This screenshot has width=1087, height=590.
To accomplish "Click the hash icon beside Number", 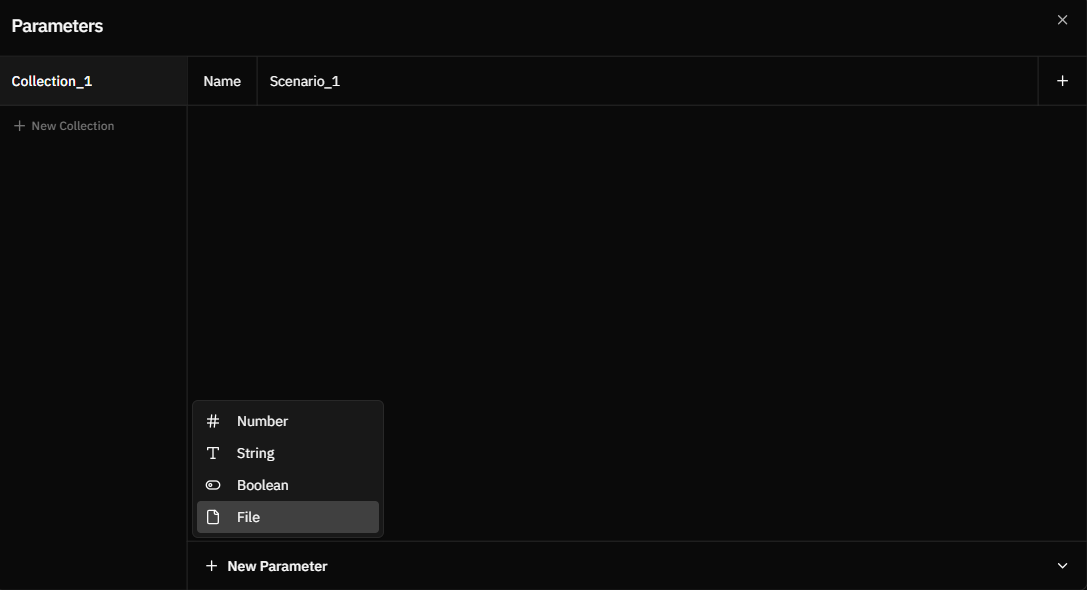I will (x=213, y=421).
